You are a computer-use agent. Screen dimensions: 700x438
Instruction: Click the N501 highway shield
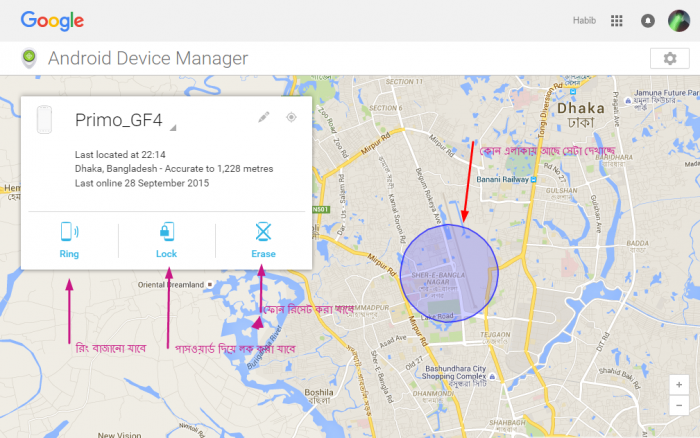[x=321, y=209]
